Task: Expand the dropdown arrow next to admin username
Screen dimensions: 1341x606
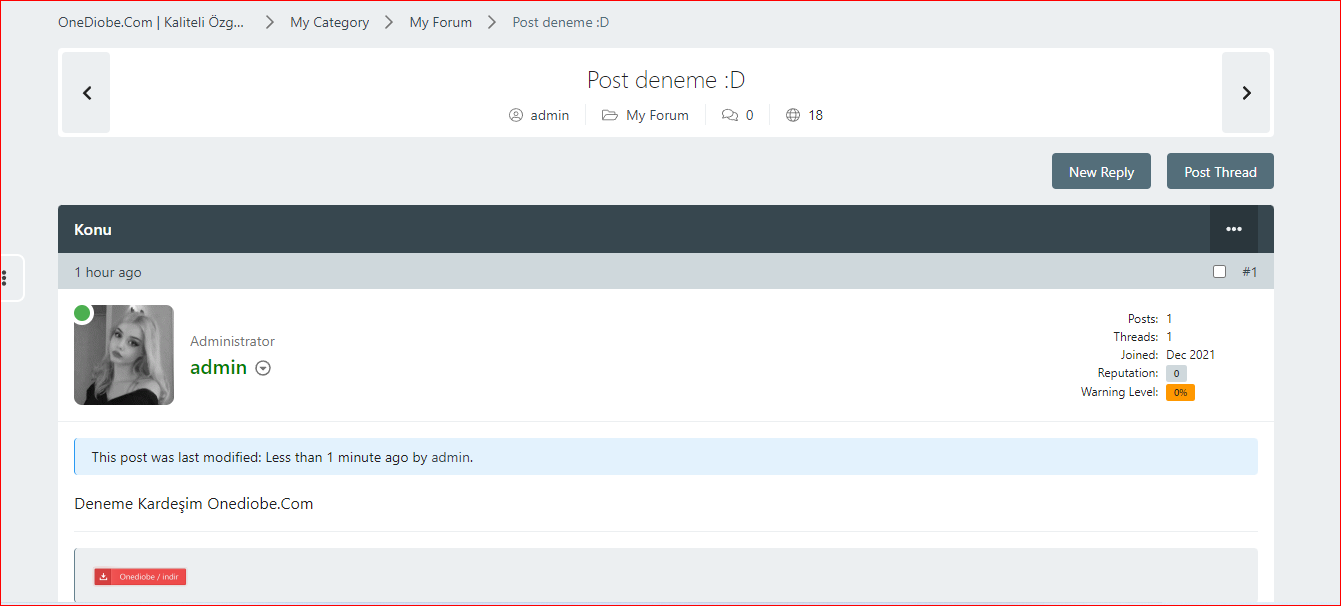Action: point(263,368)
